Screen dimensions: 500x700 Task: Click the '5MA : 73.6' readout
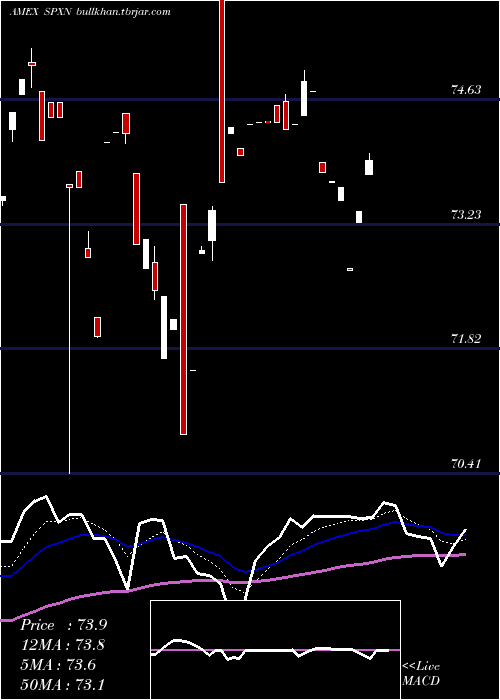tap(58, 664)
